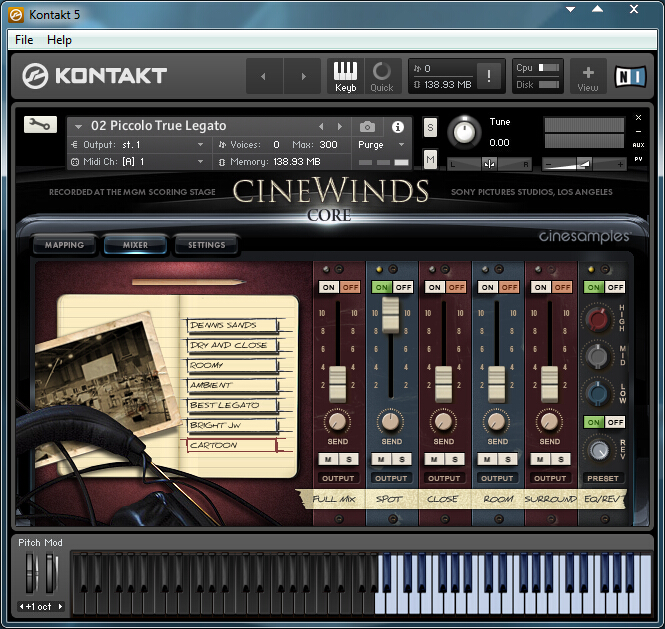The width and height of the screenshot is (665, 629).
Task: Open Close OUTPUT selector
Action: (x=444, y=478)
